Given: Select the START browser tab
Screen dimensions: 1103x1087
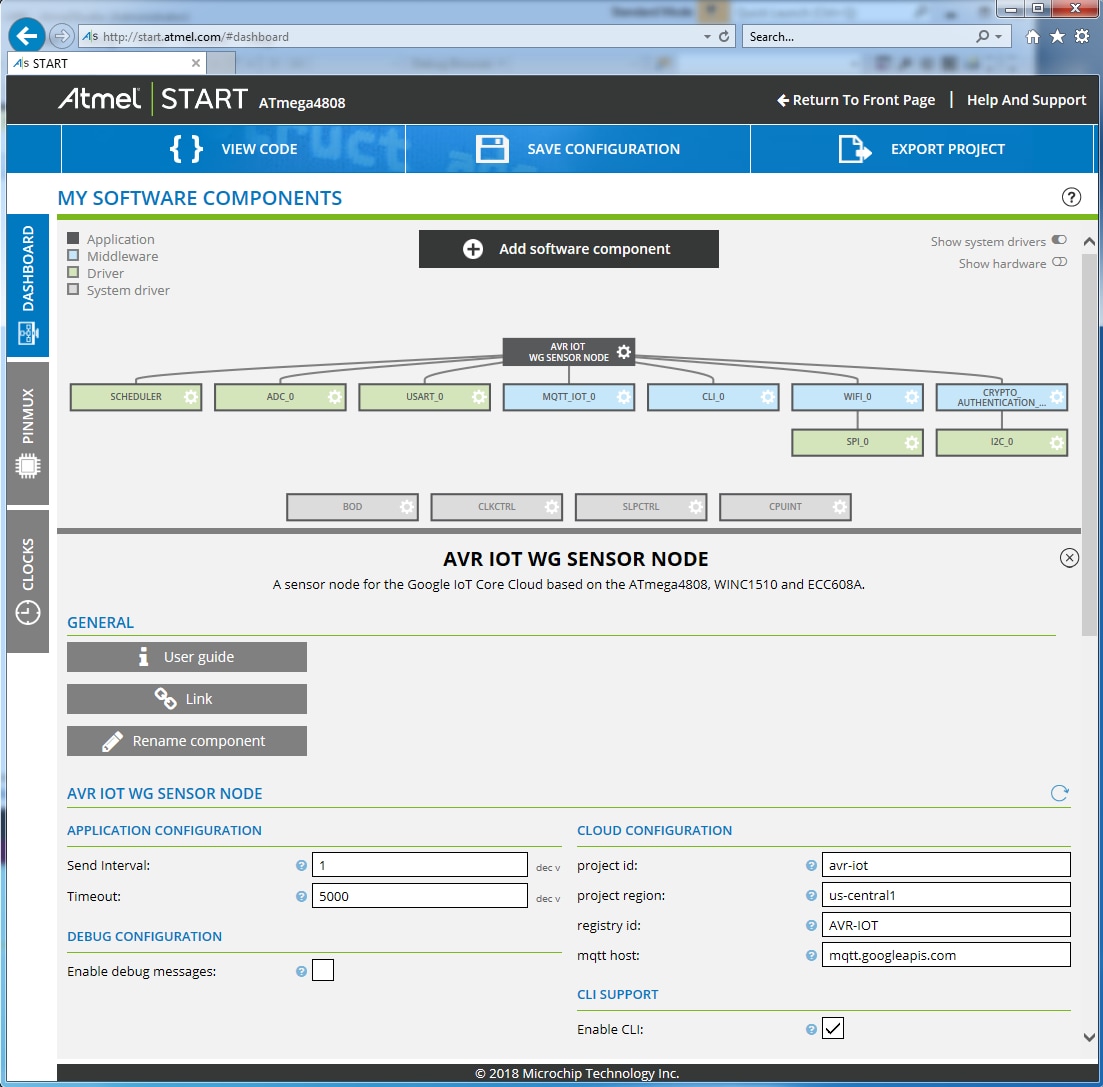Looking at the screenshot, I should (x=100, y=62).
